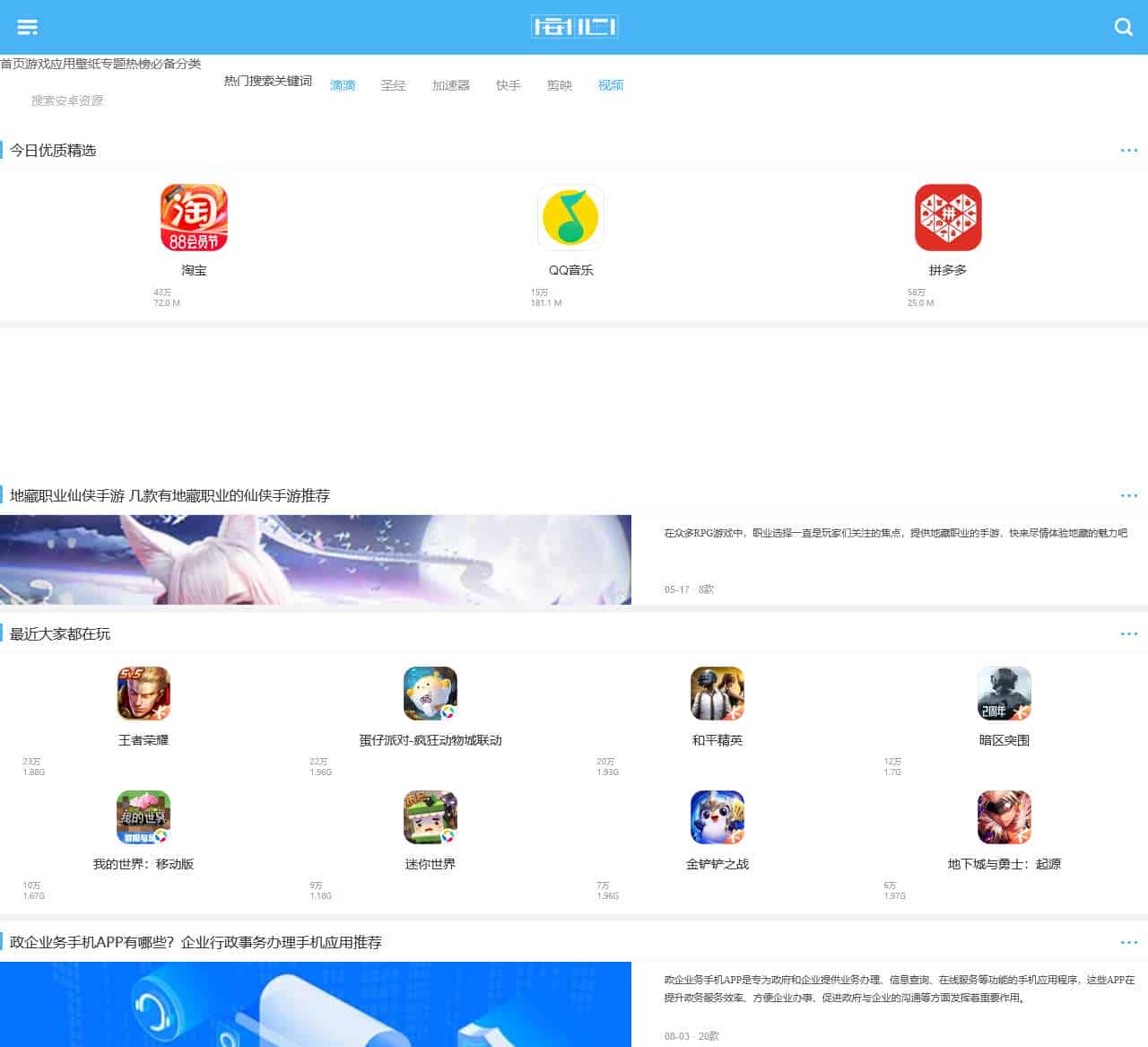
Task: Go to the 分类 nav item
Action: click(x=188, y=64)
